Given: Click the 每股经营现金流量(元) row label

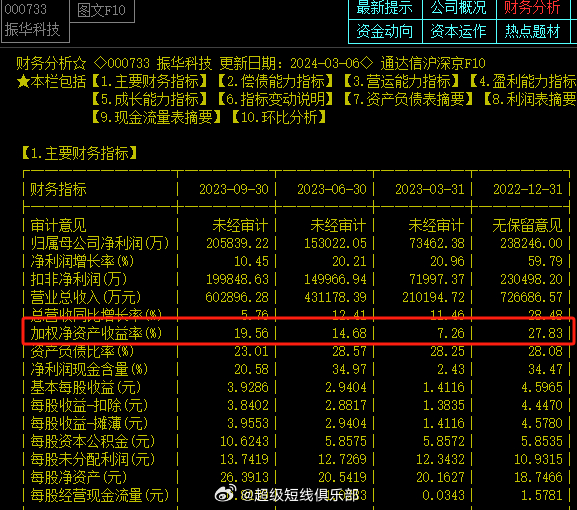Looking at the screenshot, I should 99,495.
